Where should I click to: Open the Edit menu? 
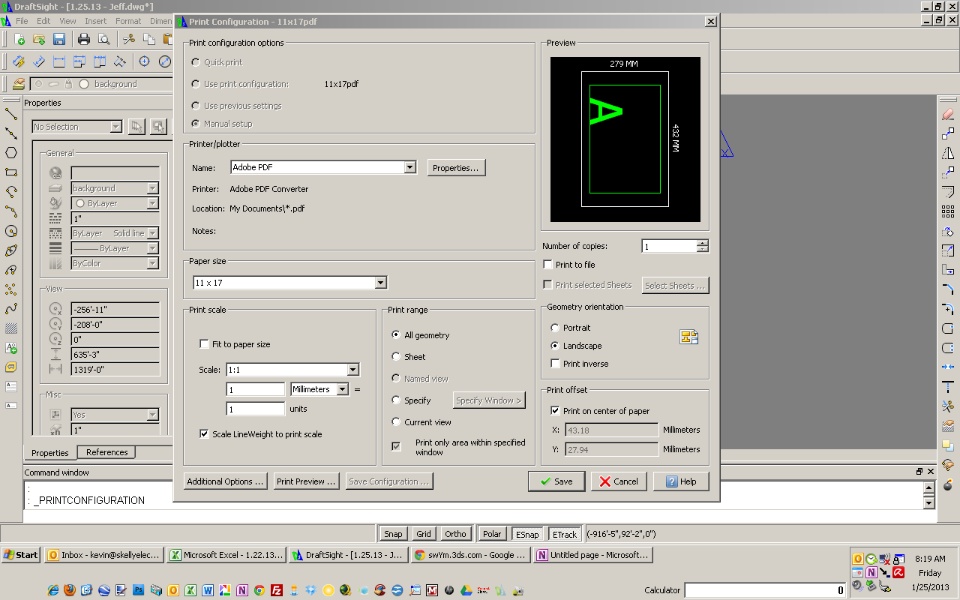click(x=43, y=21)
